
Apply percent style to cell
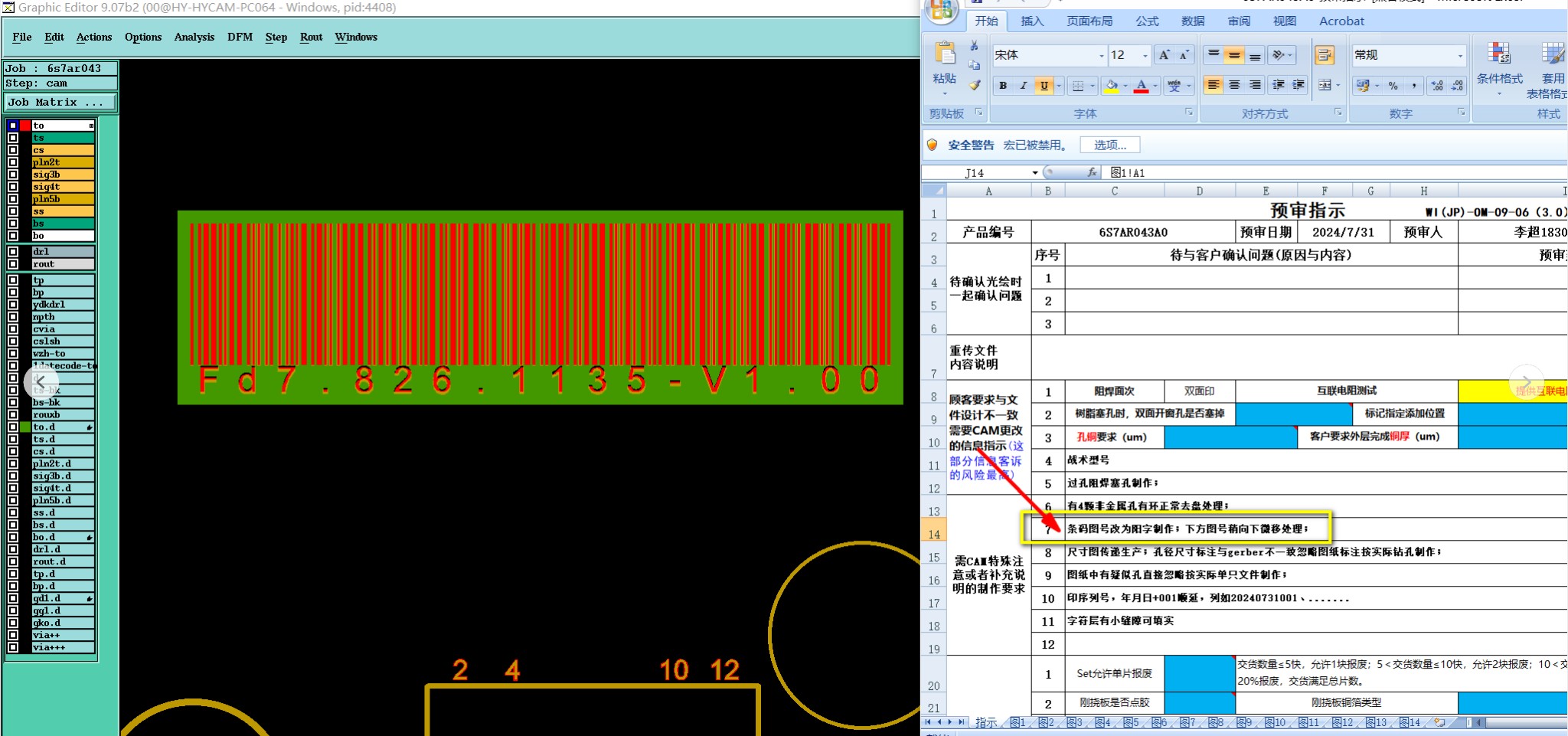point(1393,86)
